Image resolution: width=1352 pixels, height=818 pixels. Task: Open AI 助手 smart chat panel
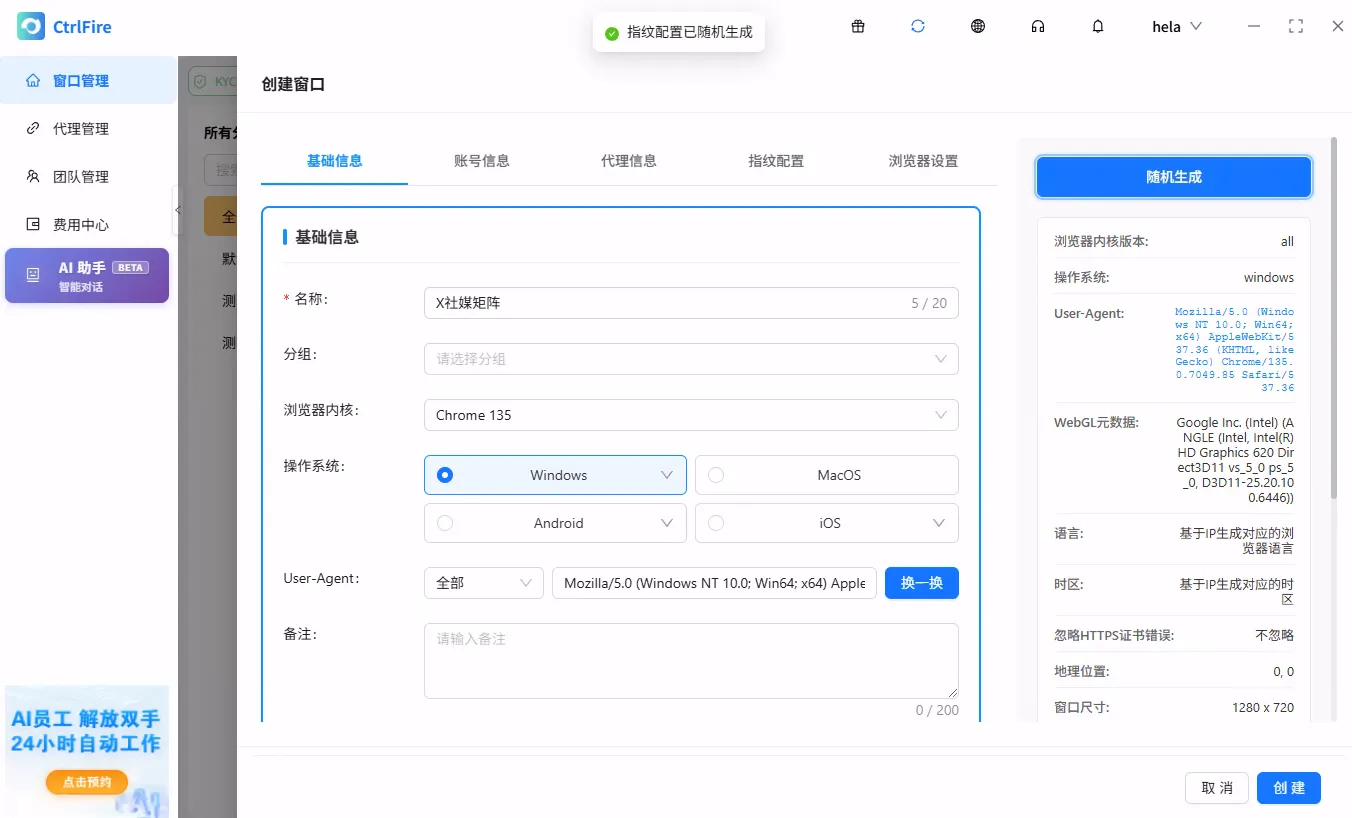coord(87,276)
